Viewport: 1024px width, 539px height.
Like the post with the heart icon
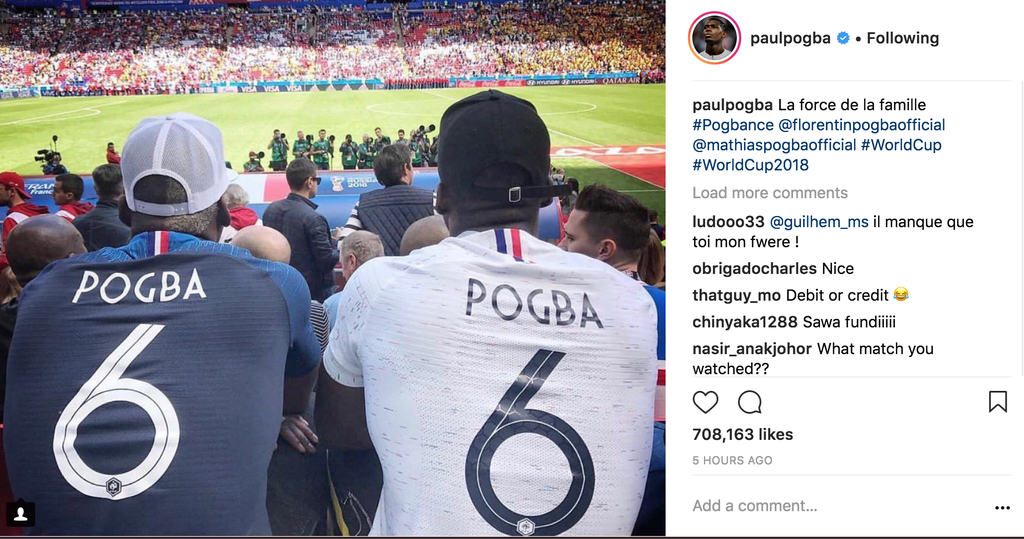coord(705,402)
